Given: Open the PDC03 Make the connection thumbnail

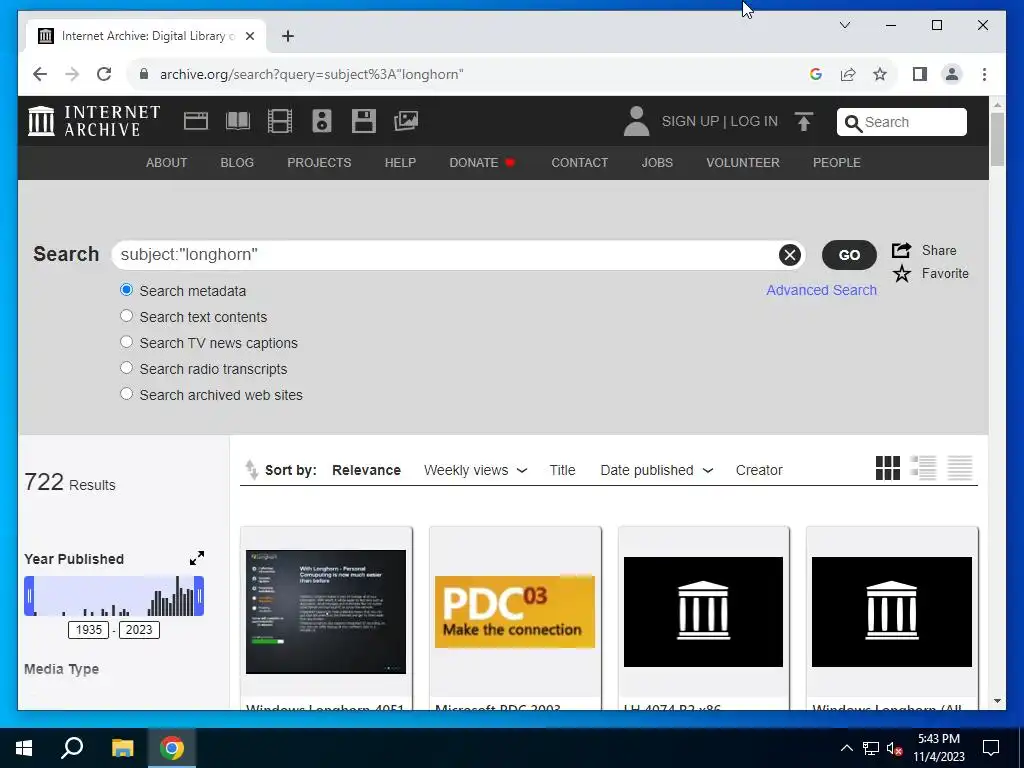Looking at the screenshot, I should coord(515,611).
